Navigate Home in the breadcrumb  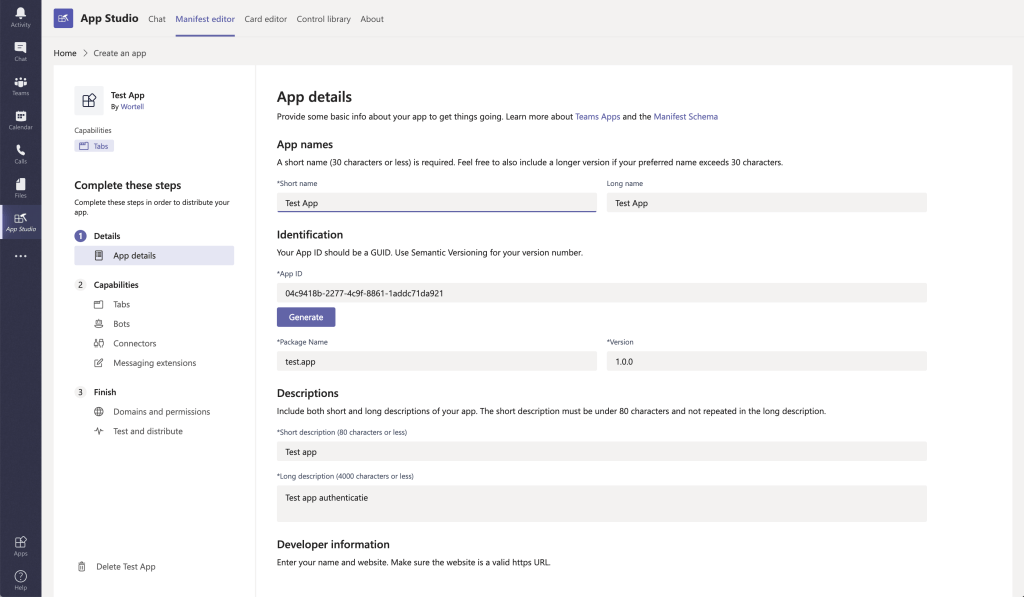(65, 53)
